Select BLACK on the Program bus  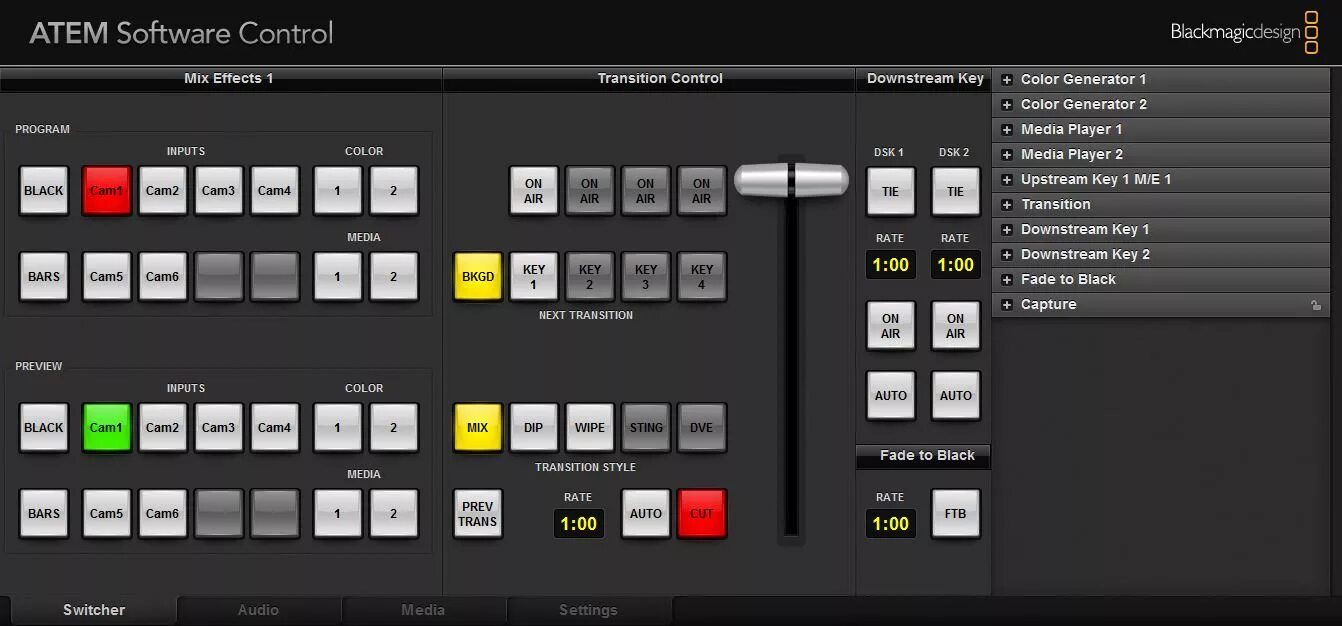click(x=44, y=190)
